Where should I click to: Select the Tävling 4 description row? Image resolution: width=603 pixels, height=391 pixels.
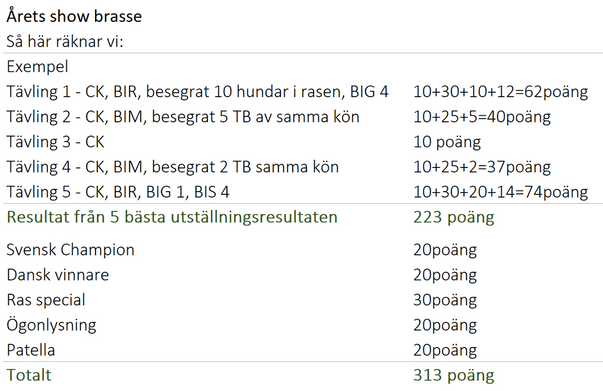click(173, 167)
